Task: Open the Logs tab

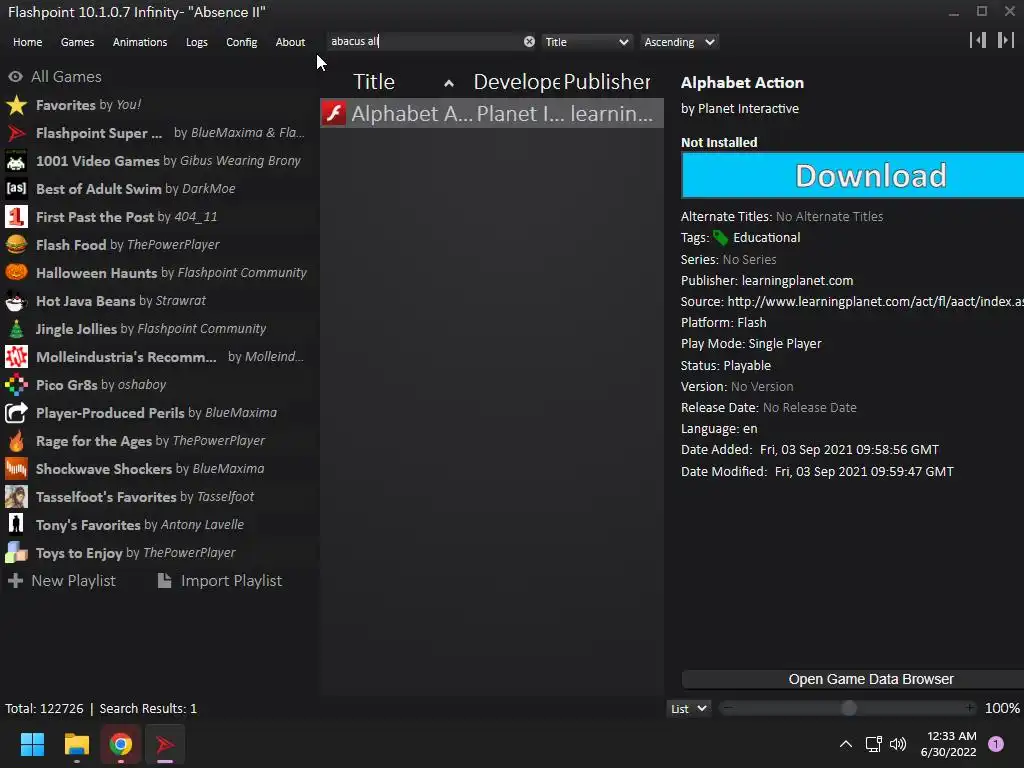Action: (197, 42)
